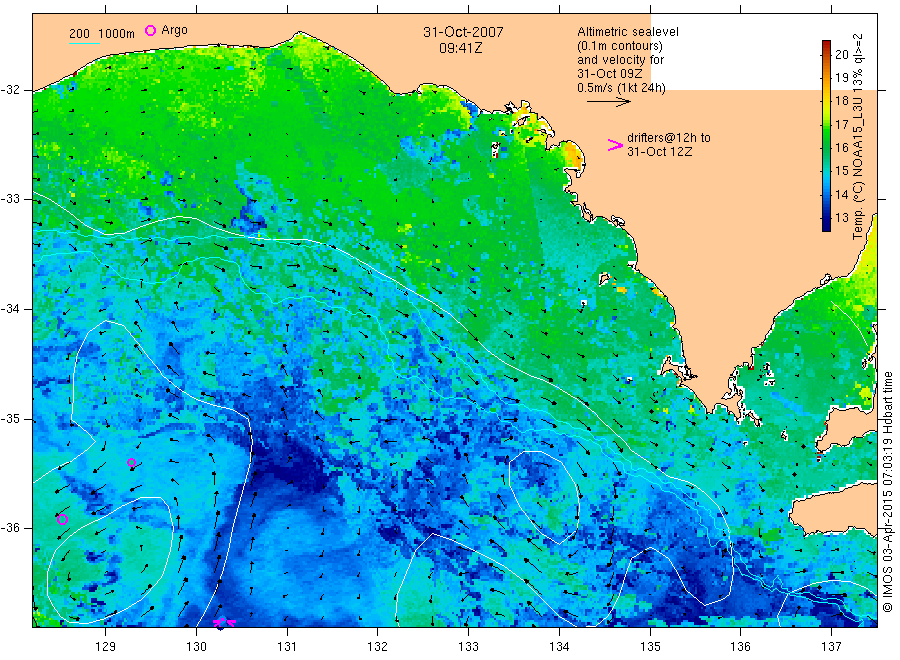Click the "31-Oct 09Z" text
The height and width of the screenshot is (660, 900).
pos(610,73)
